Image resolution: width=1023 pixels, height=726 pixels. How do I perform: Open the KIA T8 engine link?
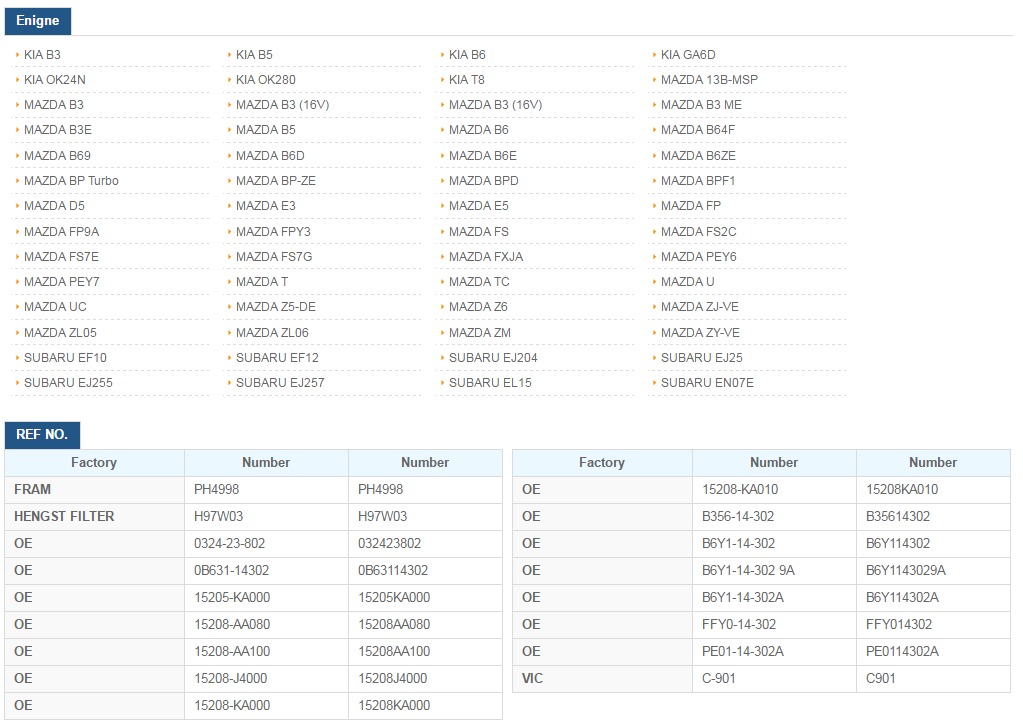[466, 80]
